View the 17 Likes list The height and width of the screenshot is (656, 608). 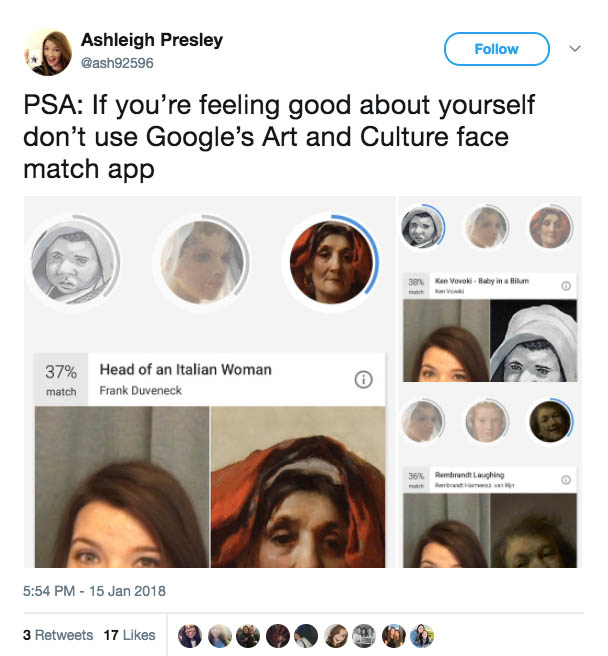point(130,635)
